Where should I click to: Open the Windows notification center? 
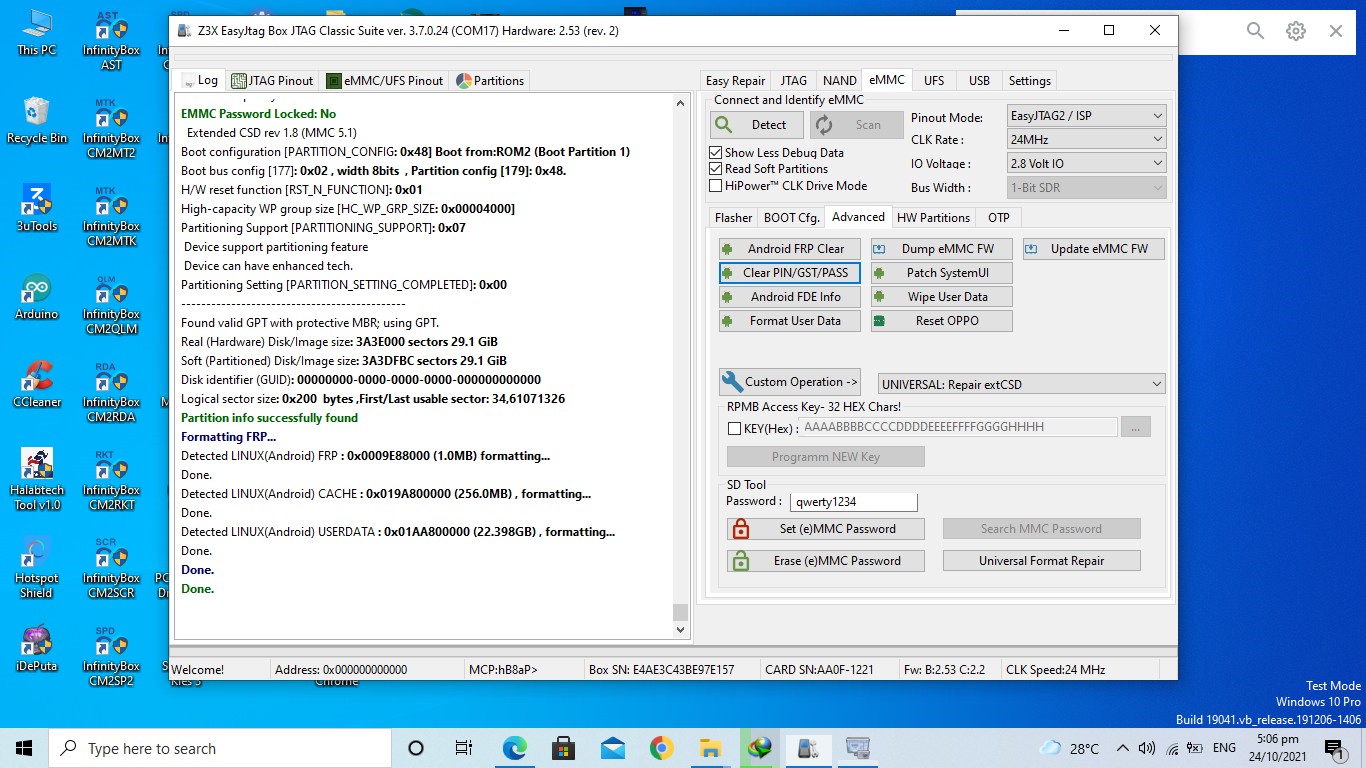tap(1334, 748)
